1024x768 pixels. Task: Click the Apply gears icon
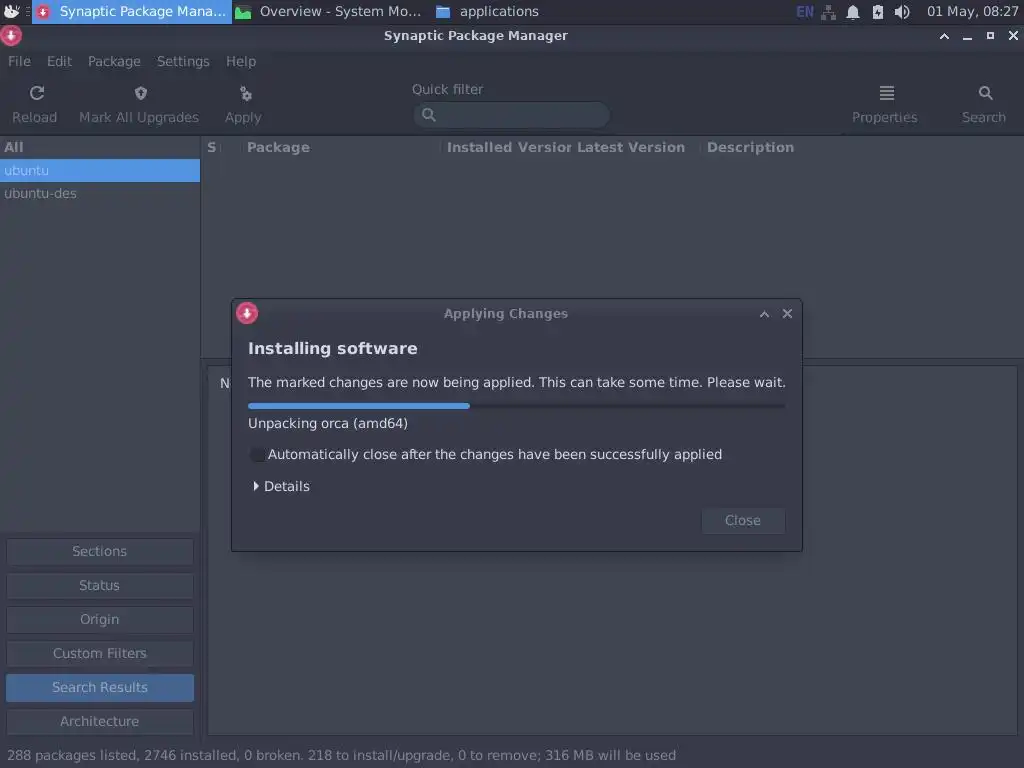click(x=246, y=94)
